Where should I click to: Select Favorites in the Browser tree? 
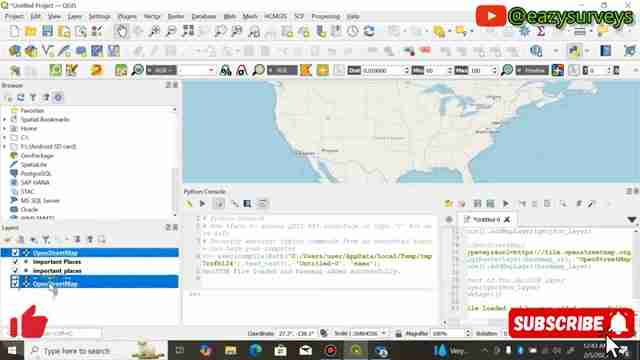[32, 111]
